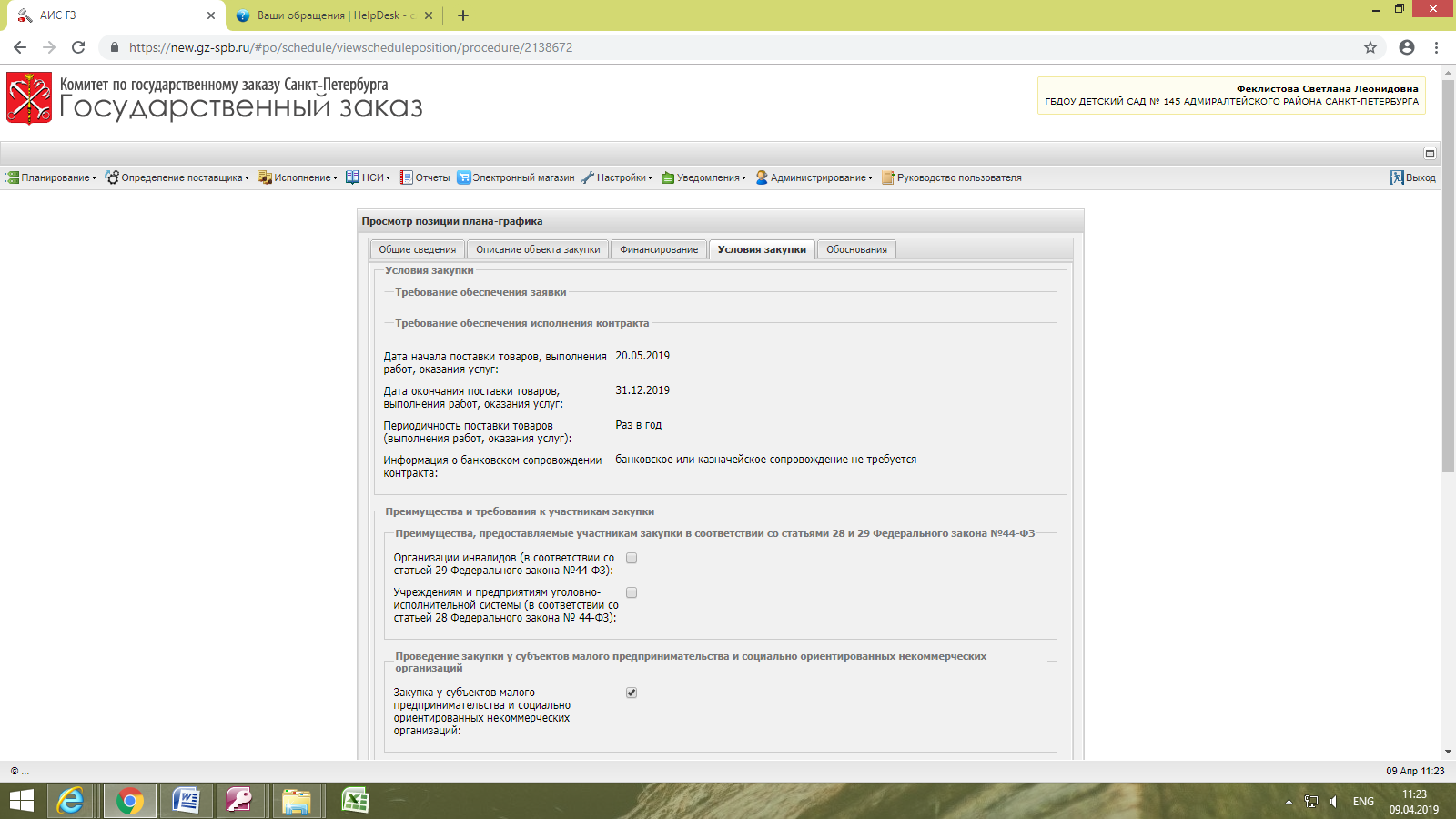Click the browser address bar URL
Screen dimensions: 1456x819
351,47
